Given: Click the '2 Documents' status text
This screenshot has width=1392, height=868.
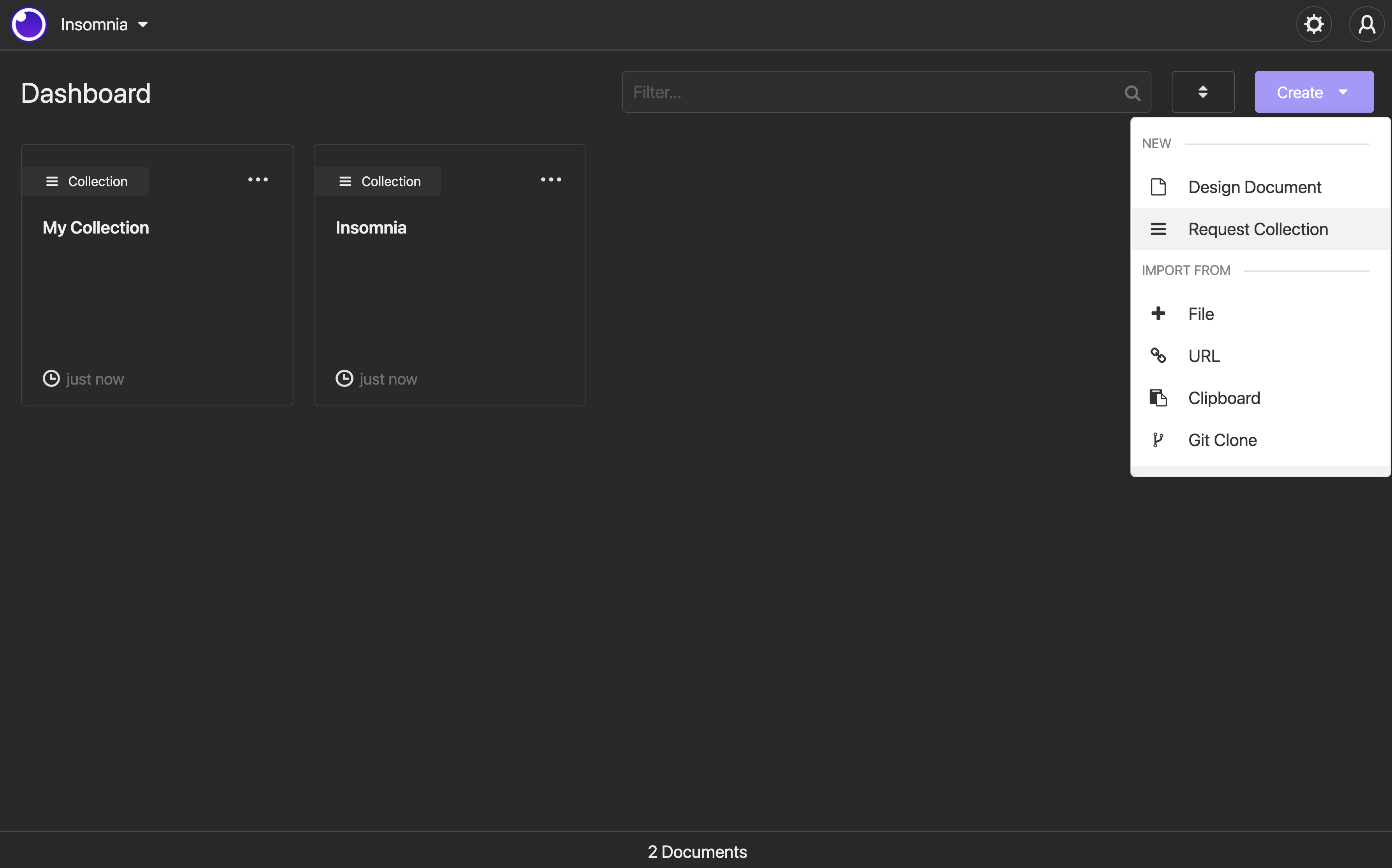Looking at the screenshot, I should [697, 852].
